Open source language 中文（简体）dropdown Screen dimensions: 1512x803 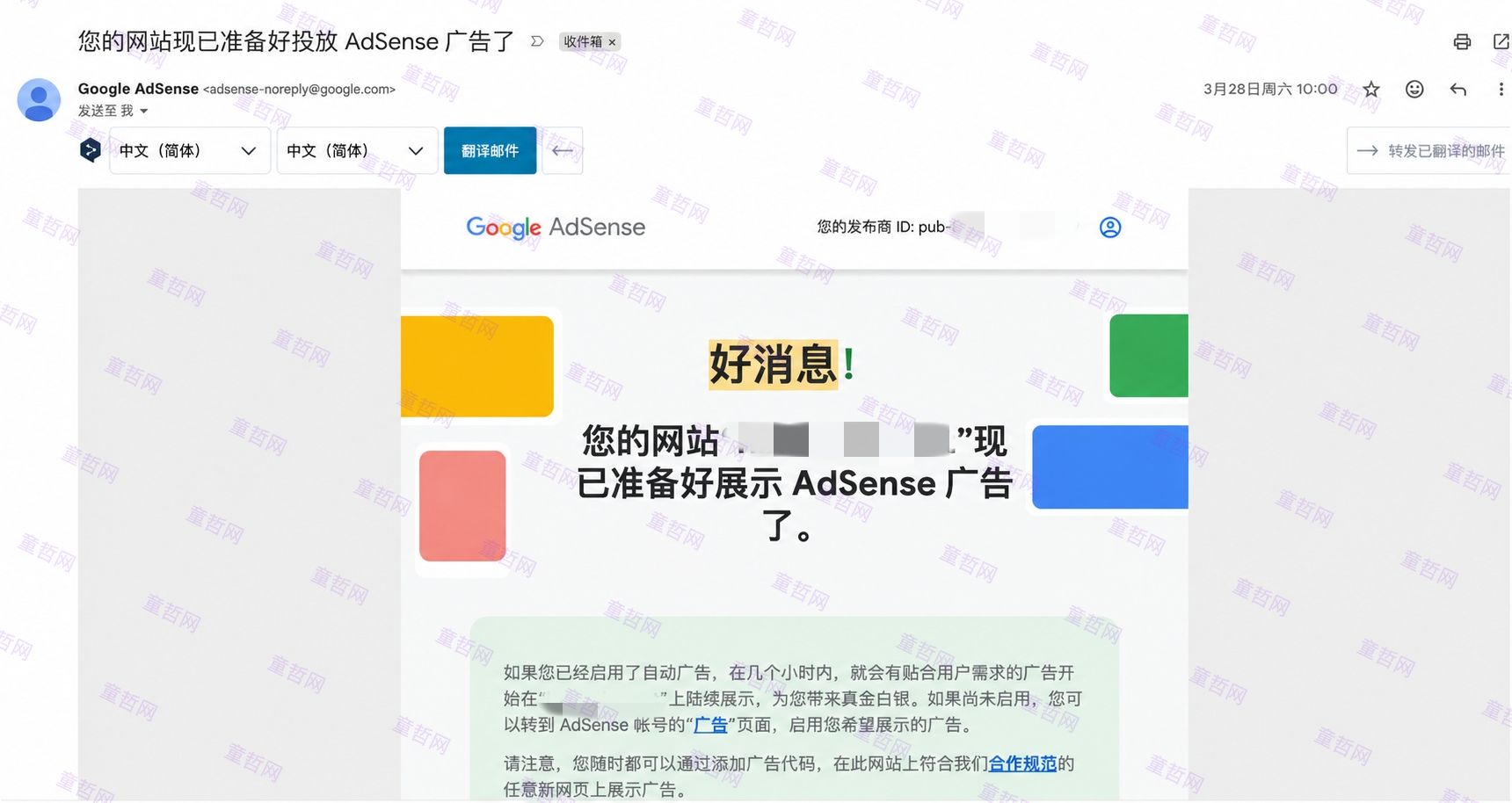click(x=189, y=150)
